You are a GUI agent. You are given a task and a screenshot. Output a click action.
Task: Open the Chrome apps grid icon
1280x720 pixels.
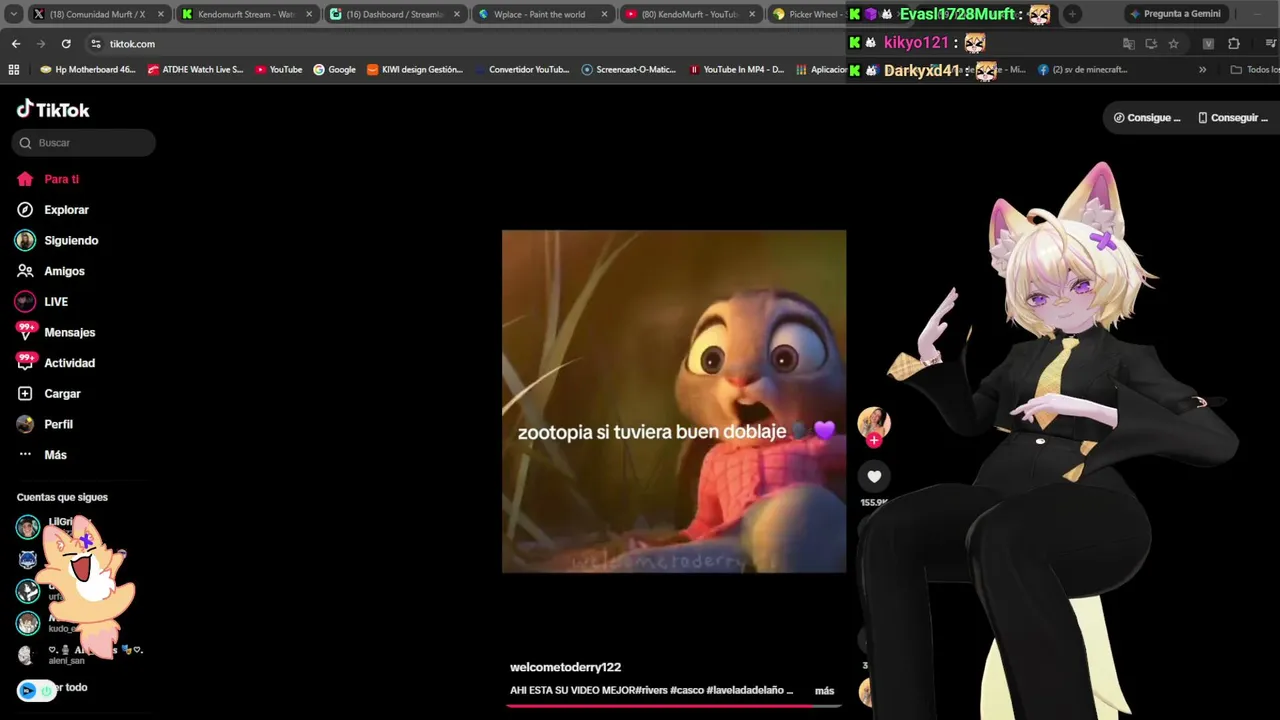coord(14,70)
